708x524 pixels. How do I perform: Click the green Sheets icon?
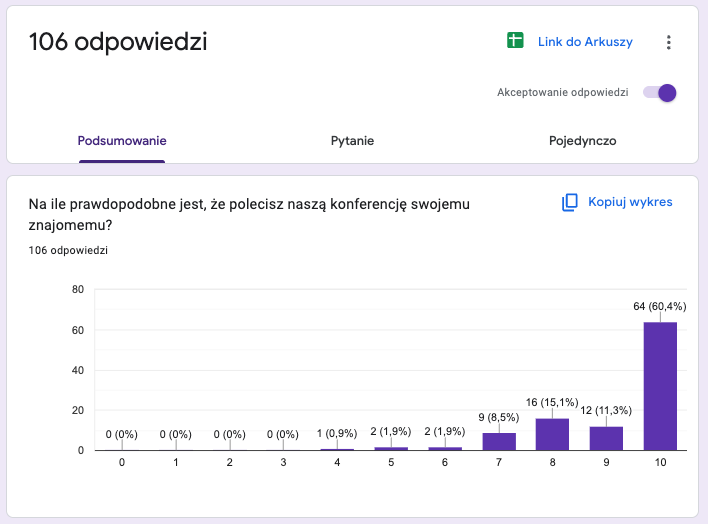point(515,41)
